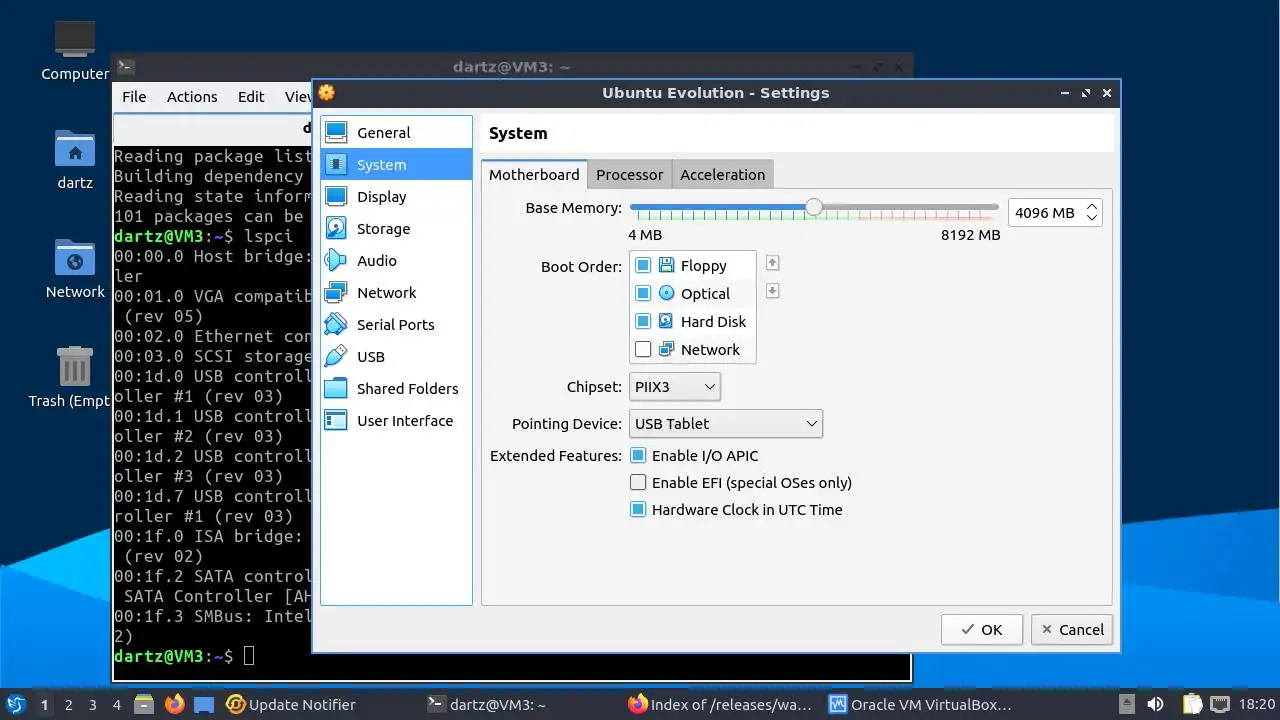Open Serial Ports settings category
Image resolution: width=1280 pixels, height=720 pixels.
click(396, 325)
